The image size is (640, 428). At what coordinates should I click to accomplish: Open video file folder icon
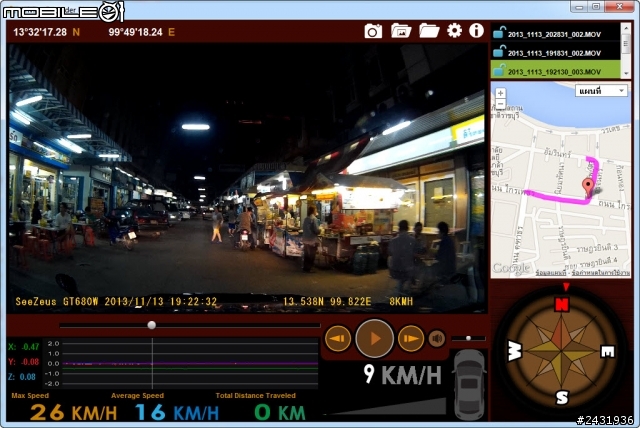pos(429,31)
